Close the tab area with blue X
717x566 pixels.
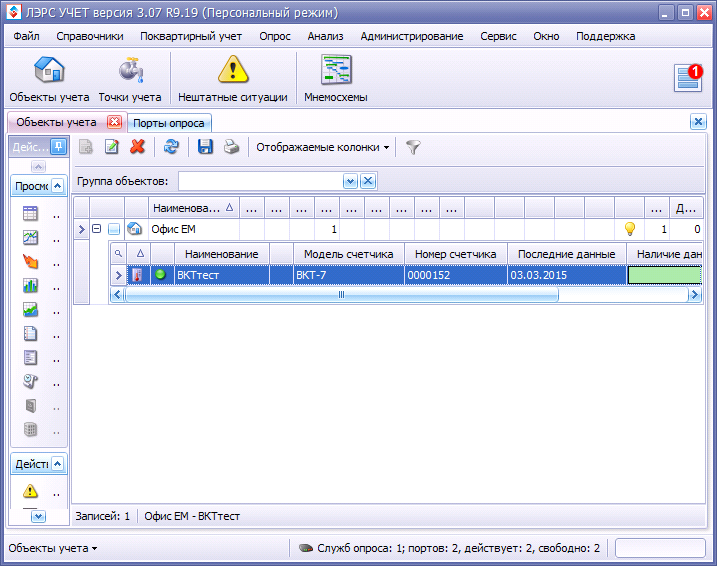pyautogui.click(x=698, y=122)
